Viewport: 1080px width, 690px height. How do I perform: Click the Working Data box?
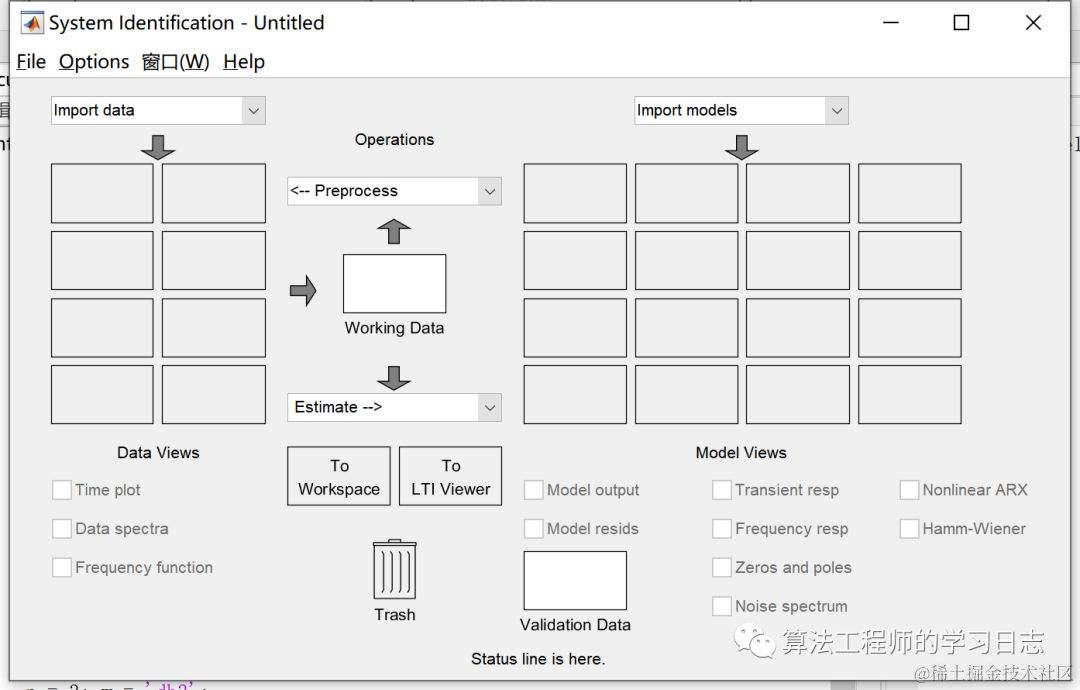(395, 284)
